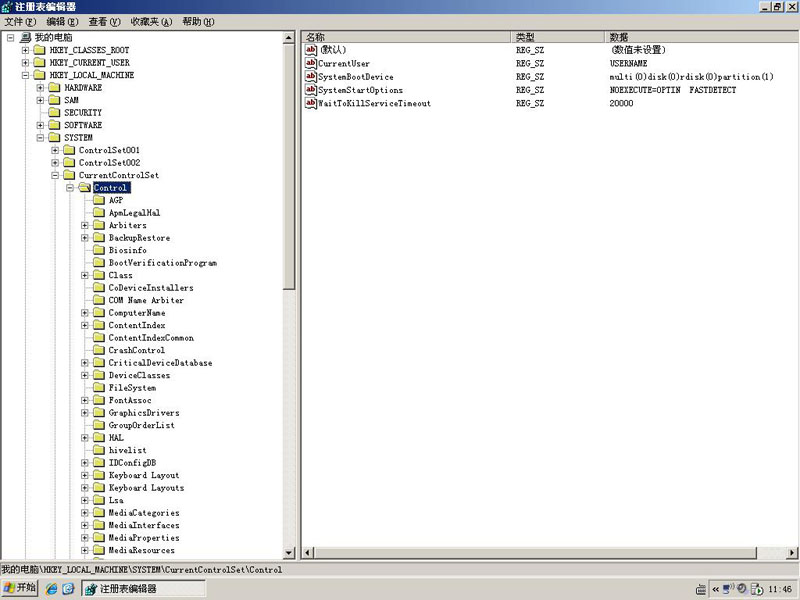Click the WaitToKillServiceTimeout value icon
Viewport: 800px width, 600px height.
[310, 103]
